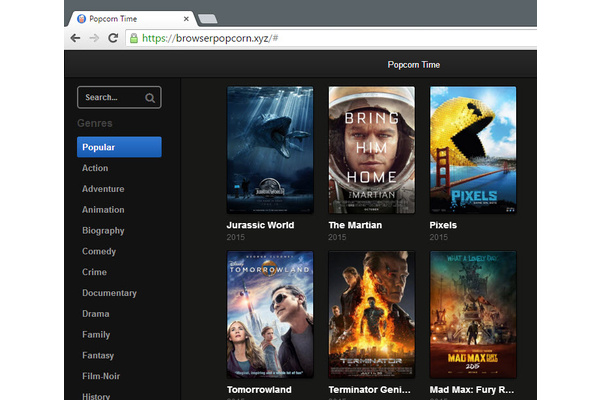Open The Martian poster
The image size is (600, 400).
(x=372, y=150)
